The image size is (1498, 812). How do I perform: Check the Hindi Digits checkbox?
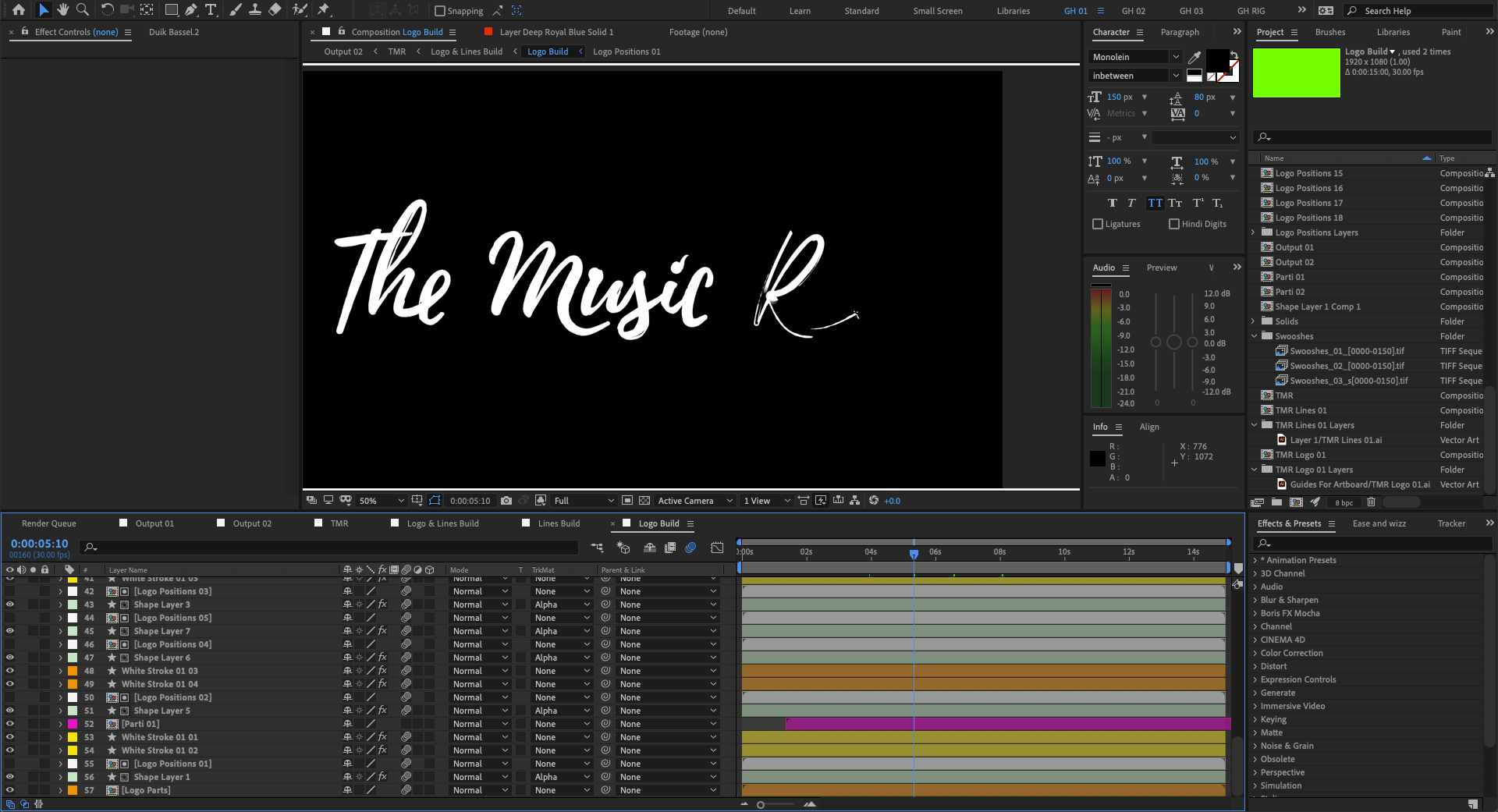click(1174, 224)
